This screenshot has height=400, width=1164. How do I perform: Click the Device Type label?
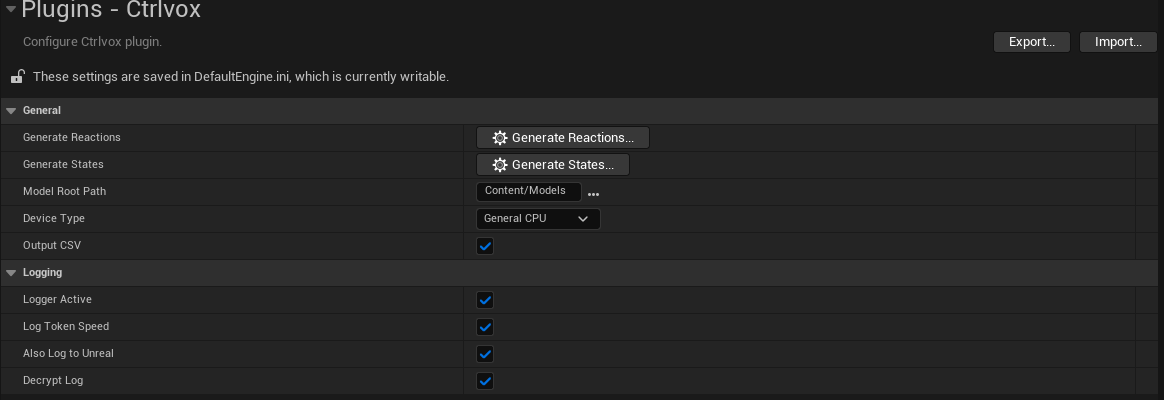(53, 219)
